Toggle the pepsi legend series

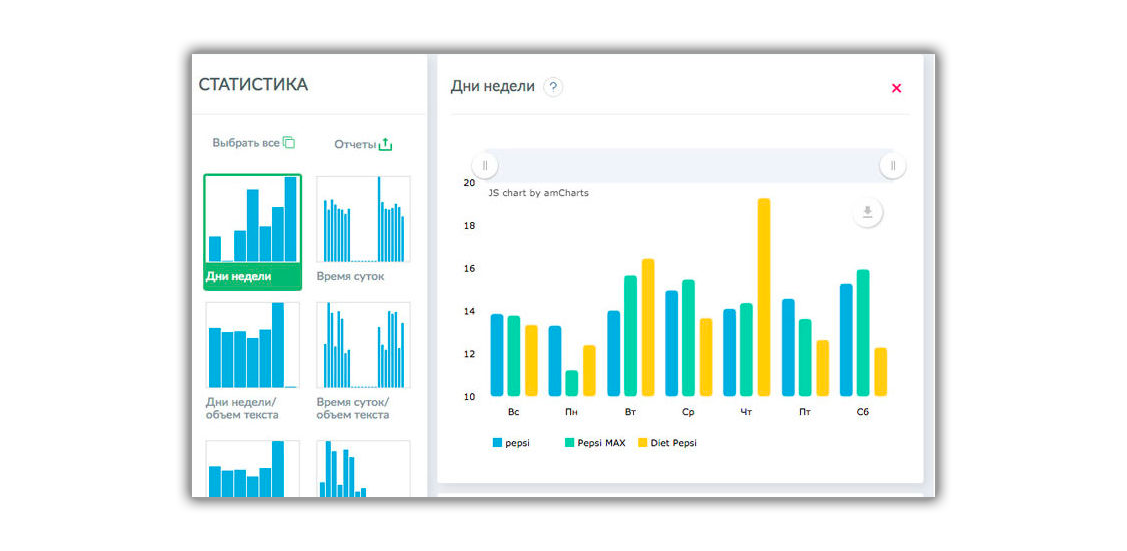[511, 443]
